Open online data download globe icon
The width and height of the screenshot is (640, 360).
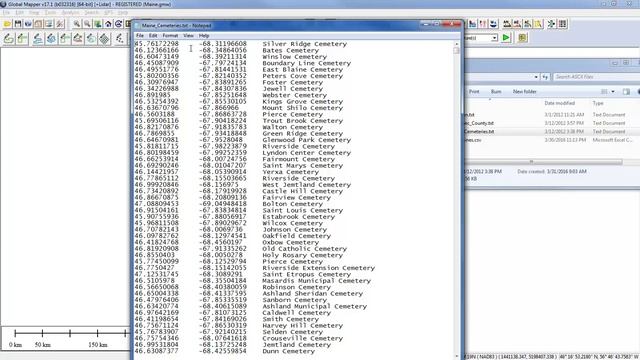click(x=28, y=24)
